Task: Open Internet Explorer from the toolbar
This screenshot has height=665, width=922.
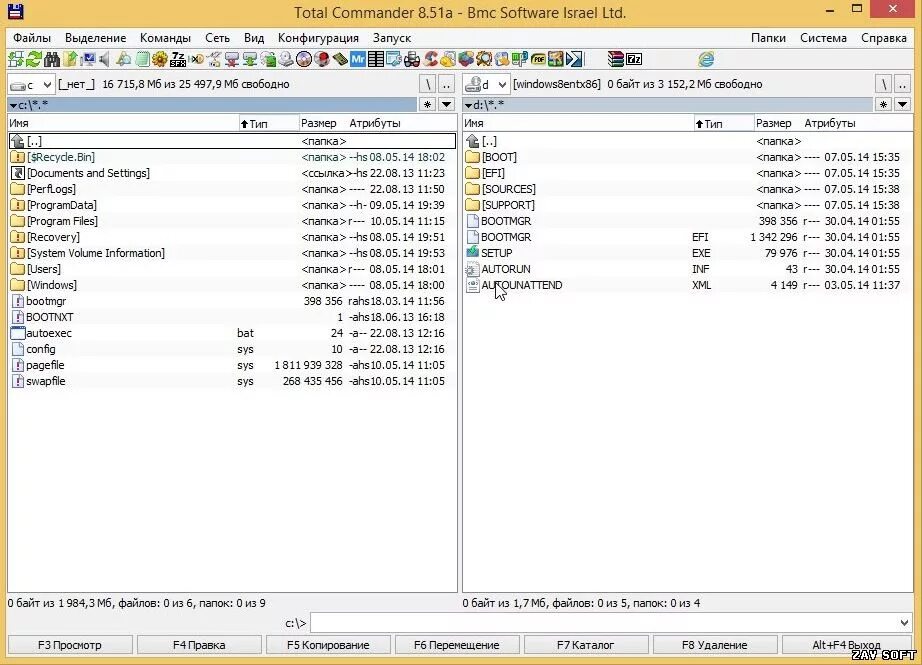Action: tap(706, 59)
